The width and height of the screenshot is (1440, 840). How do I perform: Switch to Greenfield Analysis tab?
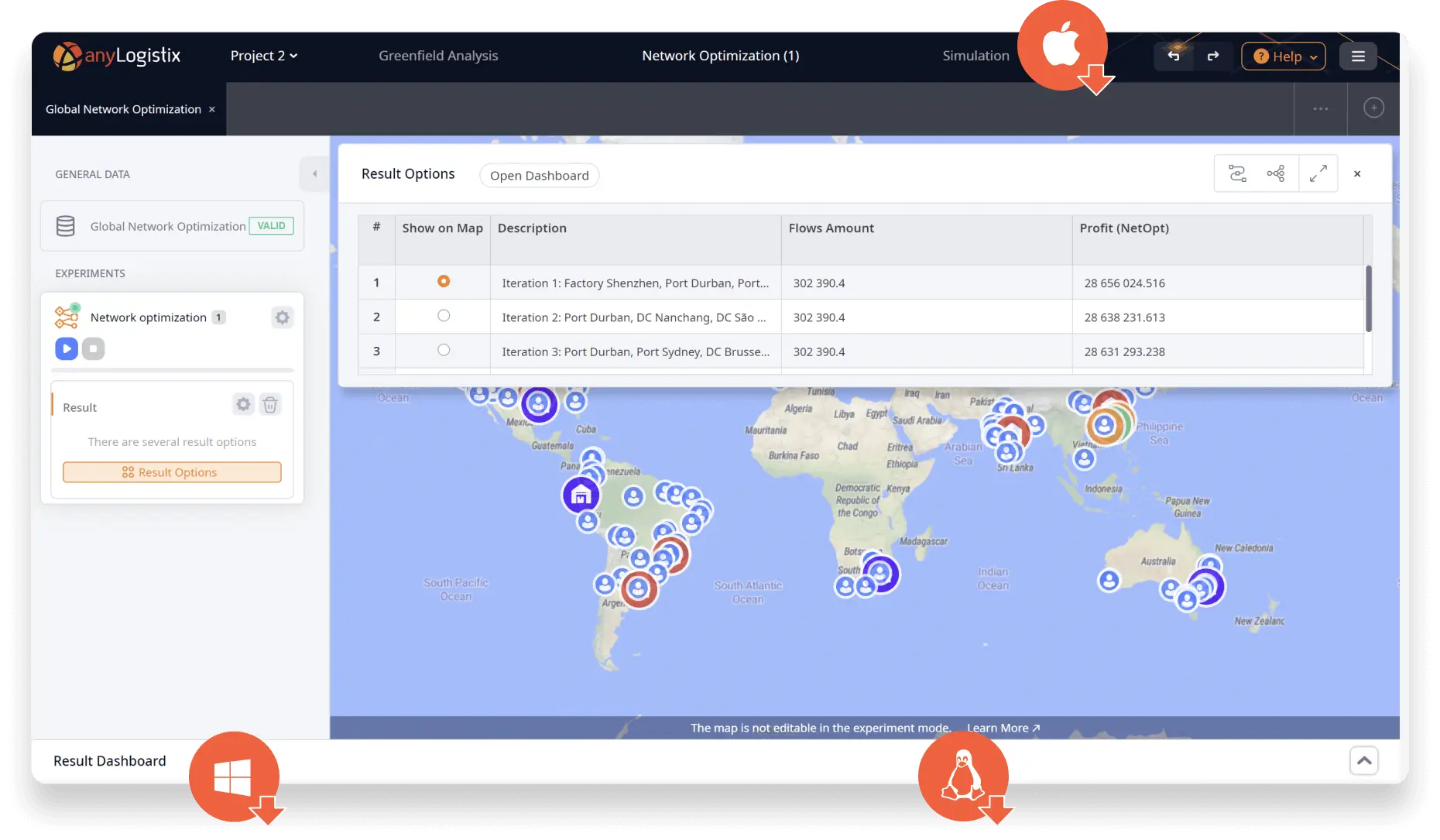click(438, 56)
